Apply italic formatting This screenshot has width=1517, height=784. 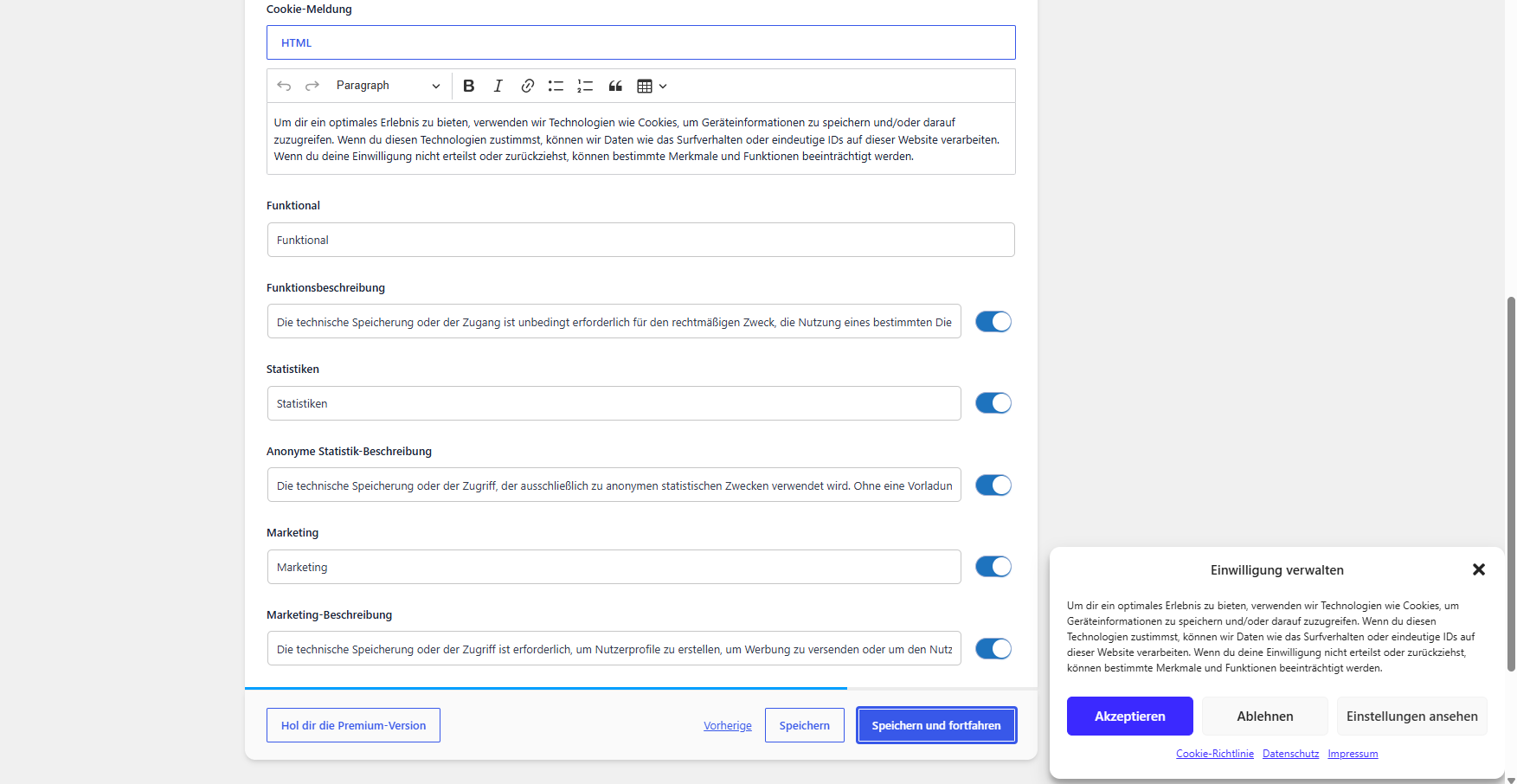coord(498,86)
